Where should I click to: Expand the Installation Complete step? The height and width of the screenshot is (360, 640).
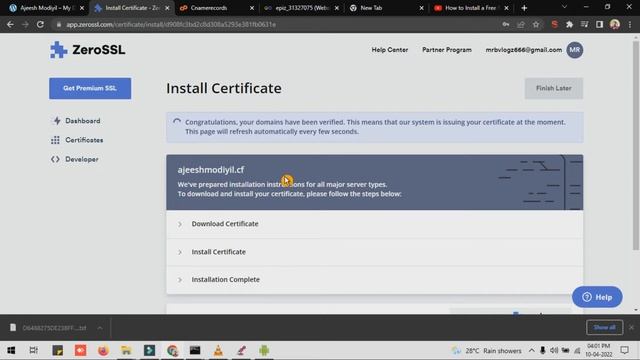374,280
